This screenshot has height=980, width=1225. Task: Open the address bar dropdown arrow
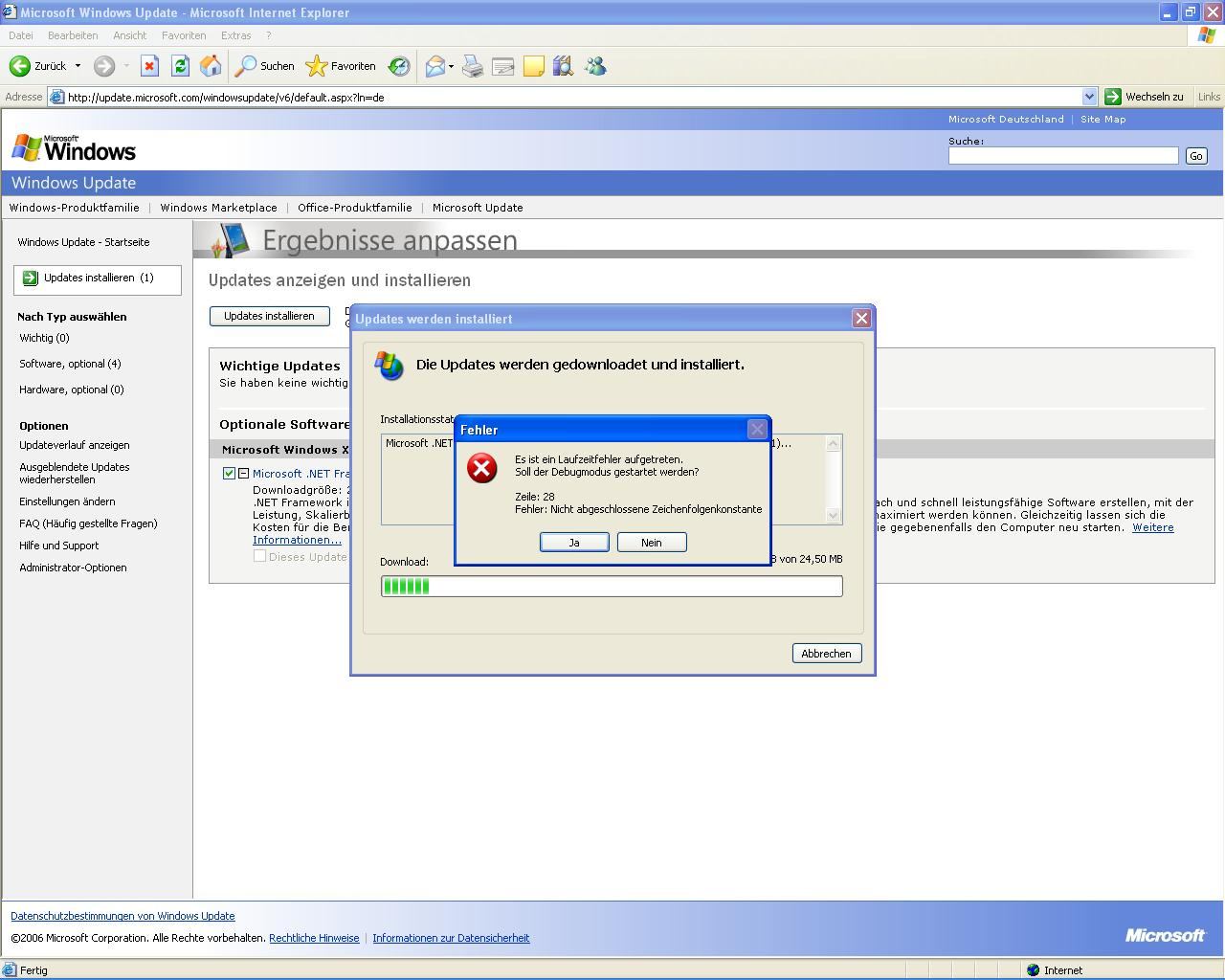pyautogui.click(x=1089, y=97)
